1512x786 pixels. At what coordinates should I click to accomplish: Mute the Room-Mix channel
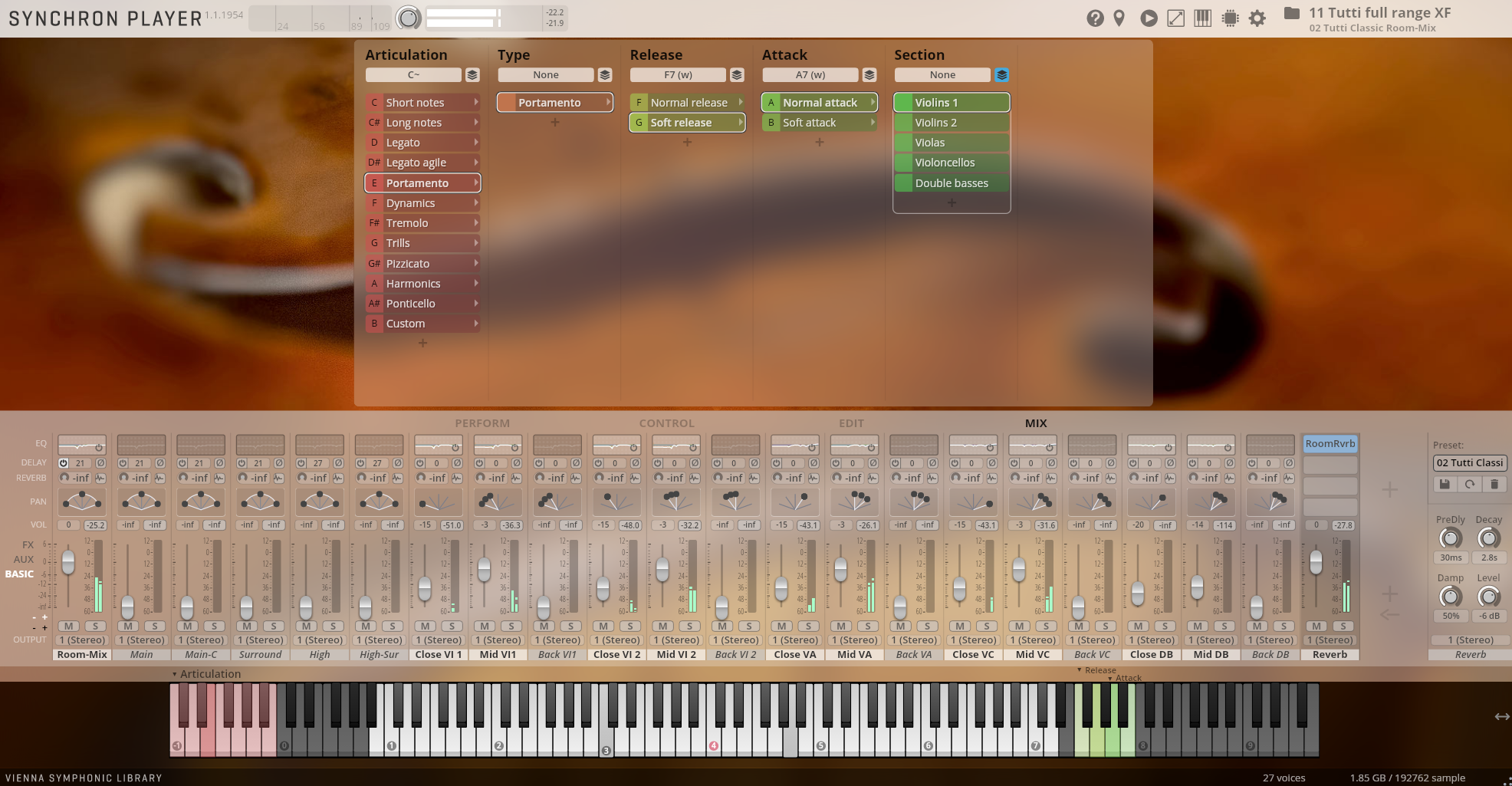[x=68, y=626]
